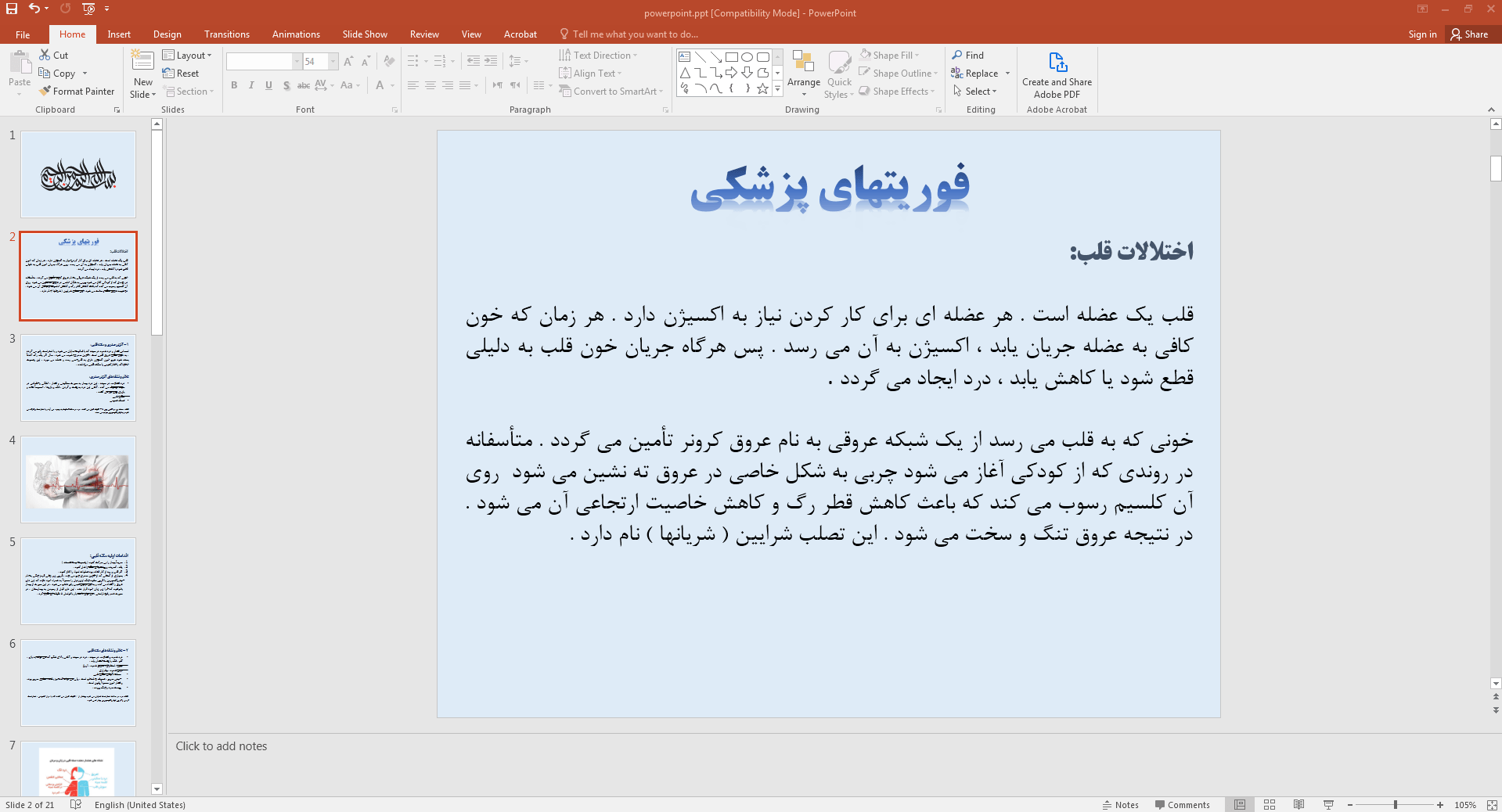This screenshot has width=1502, height=812.
Task: Toggle Comments pane in status bar
Action: (1182, 804)
